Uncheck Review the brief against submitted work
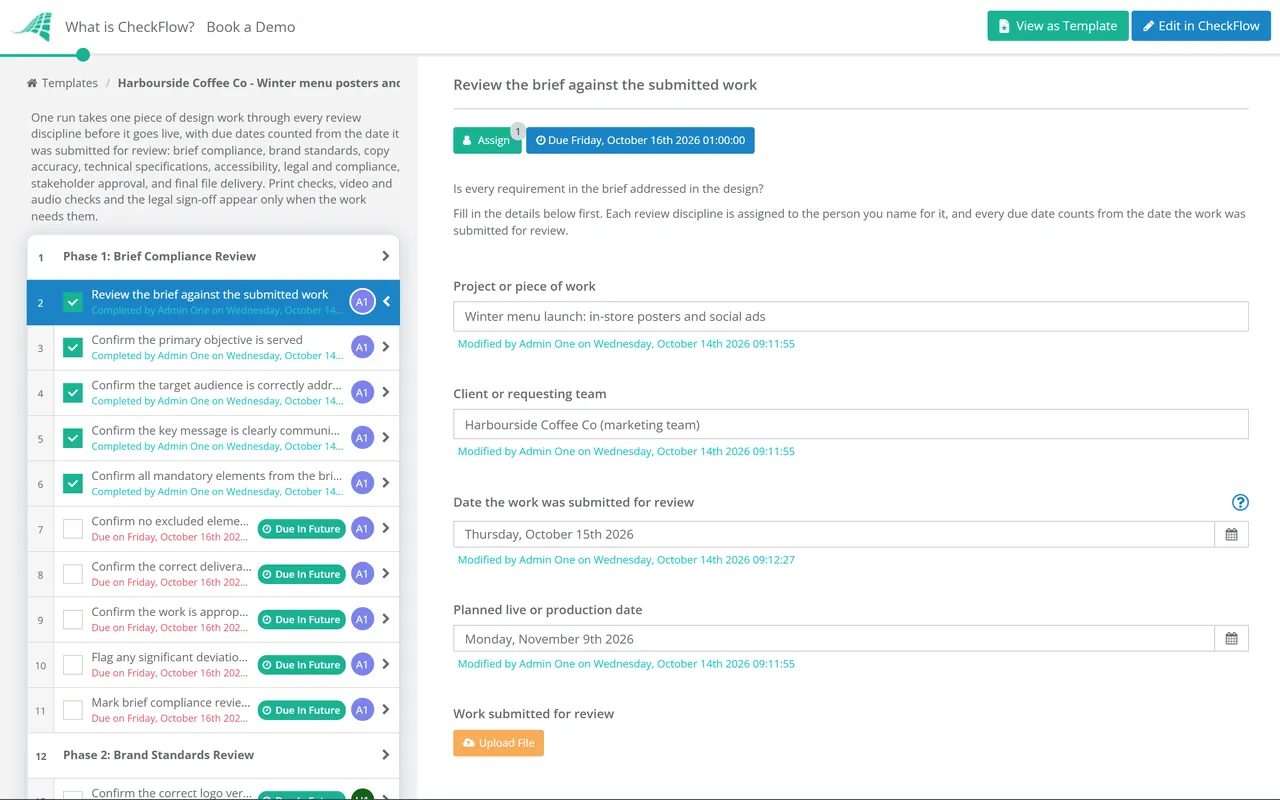1280x800 pixels. [73, 302]
